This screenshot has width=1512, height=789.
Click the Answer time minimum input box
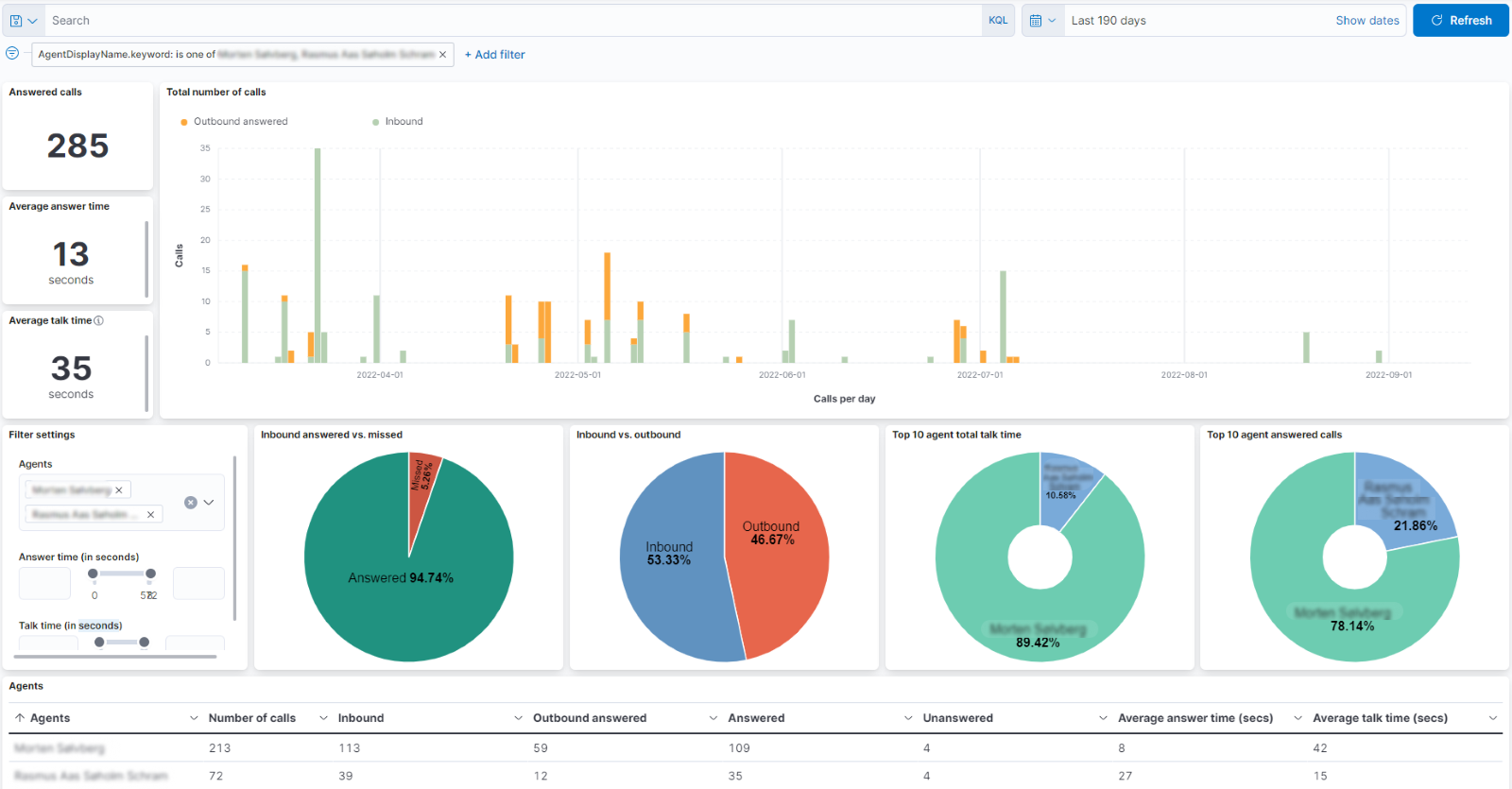pyautogui.click(x=44, y=583)
